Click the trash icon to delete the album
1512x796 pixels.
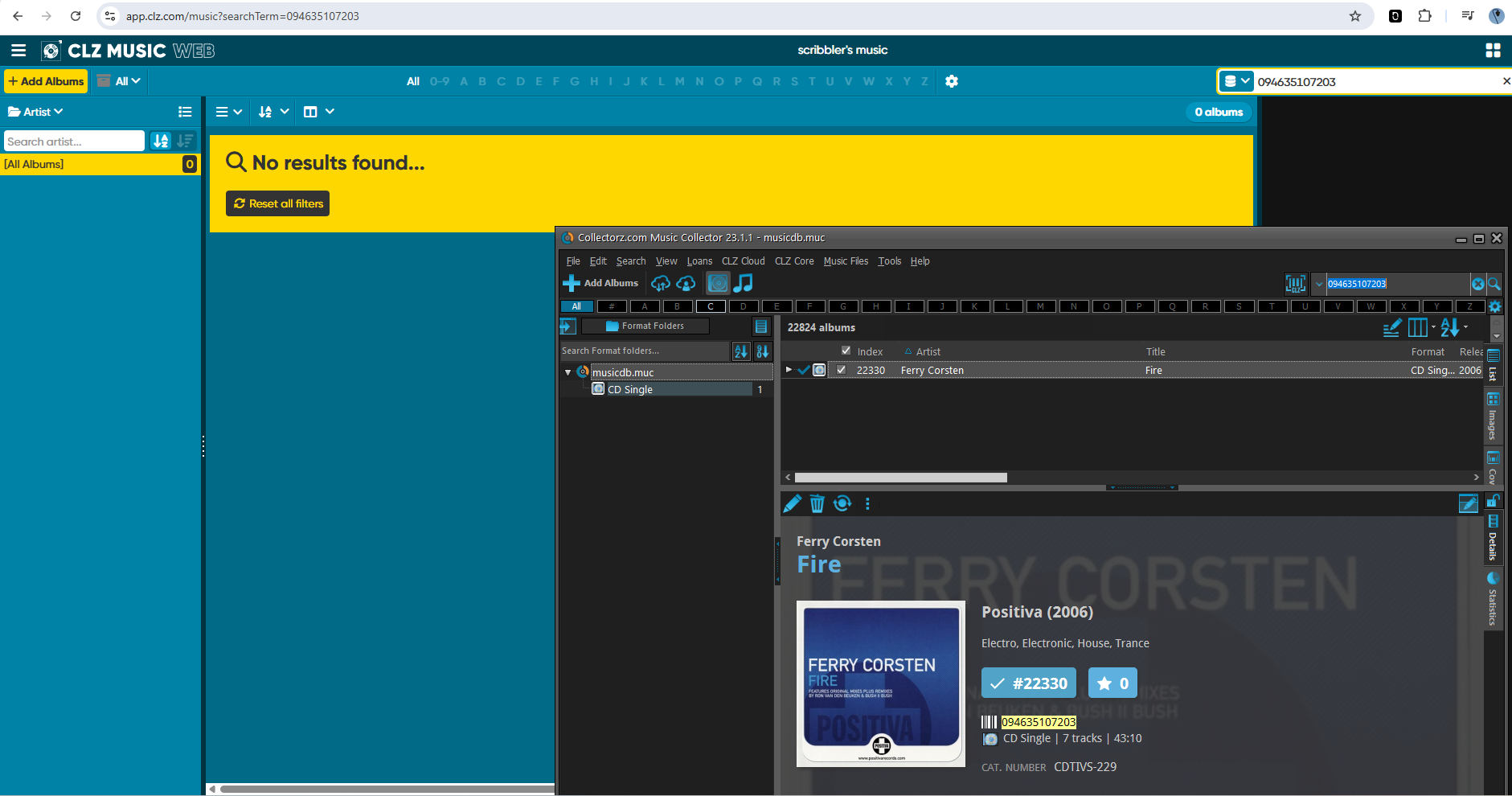[x=817, y=504]
